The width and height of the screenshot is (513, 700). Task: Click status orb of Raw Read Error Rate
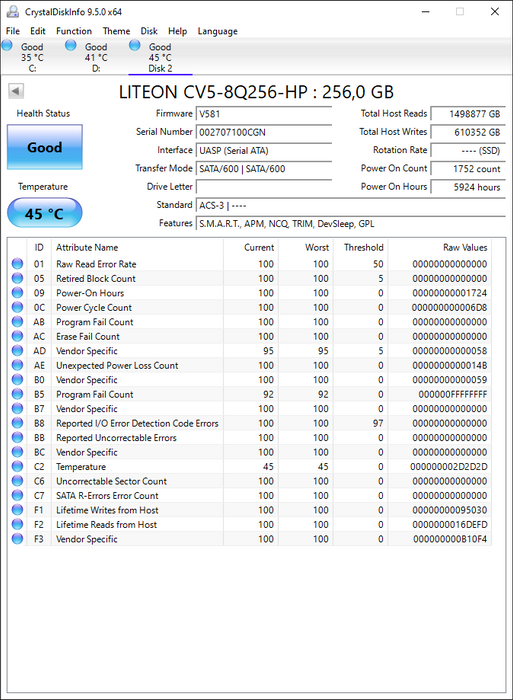[x=17, y=264]
